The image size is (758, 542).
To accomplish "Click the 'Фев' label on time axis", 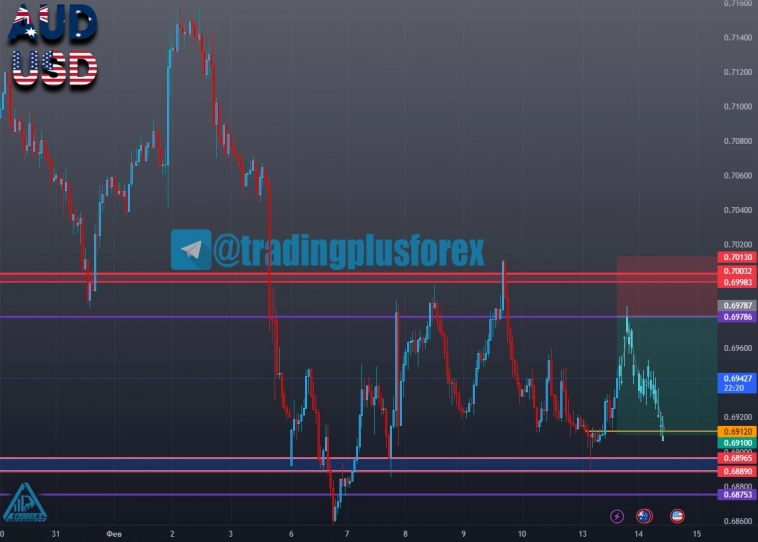I will pos(114,534).
